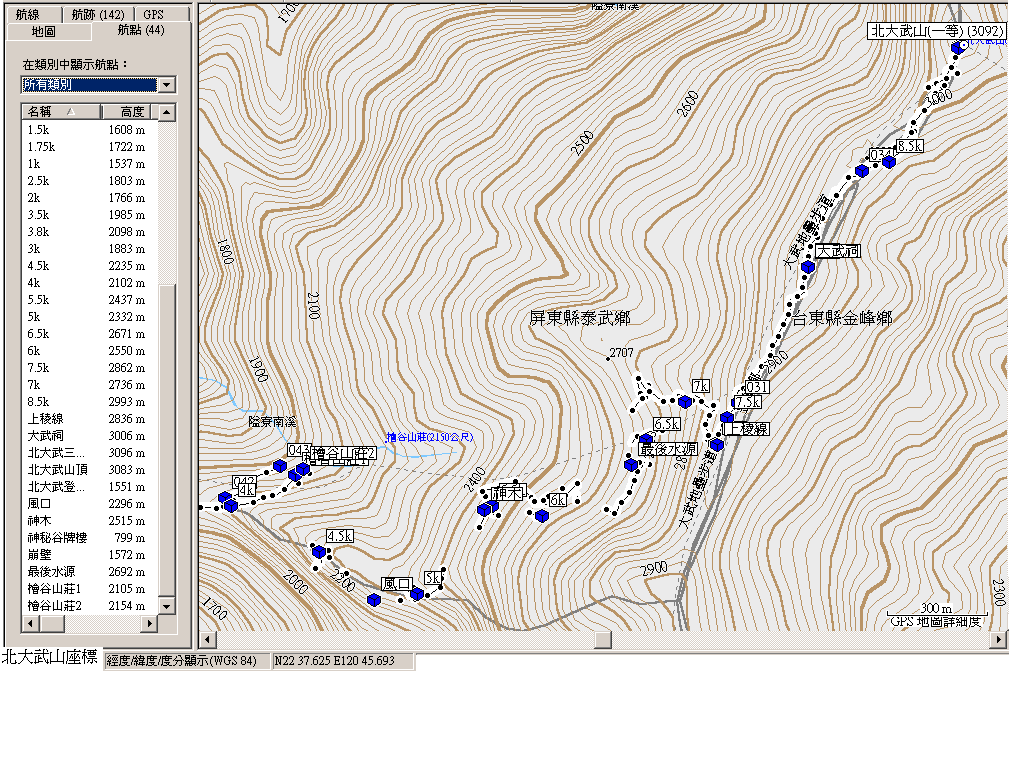Viewport: 1024px width, 768px height.
Task: Click the blue waypoint marker beside the 大武祠 label
Action: click(x=808, y=266)
